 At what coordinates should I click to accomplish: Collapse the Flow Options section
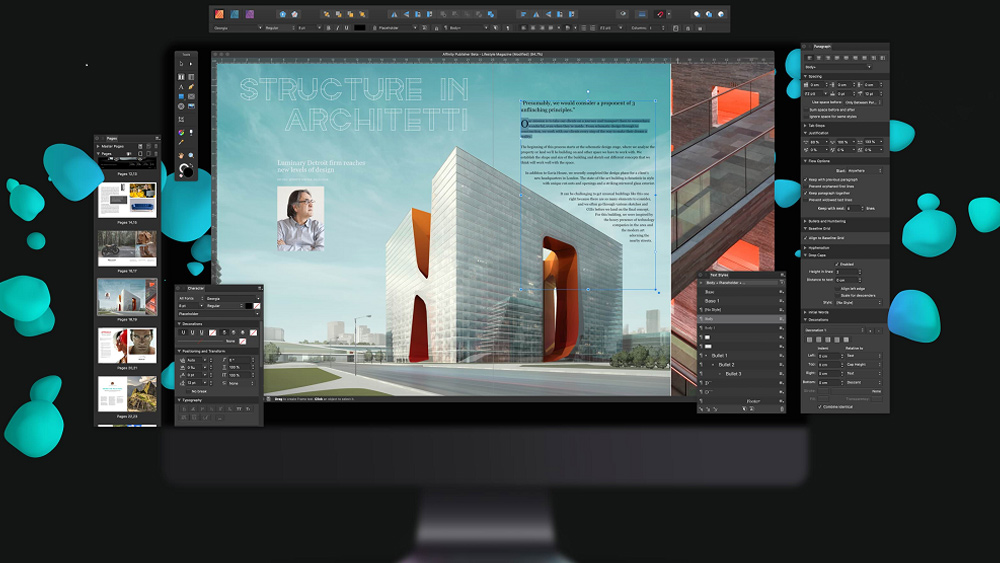click(x=805, y=161)
